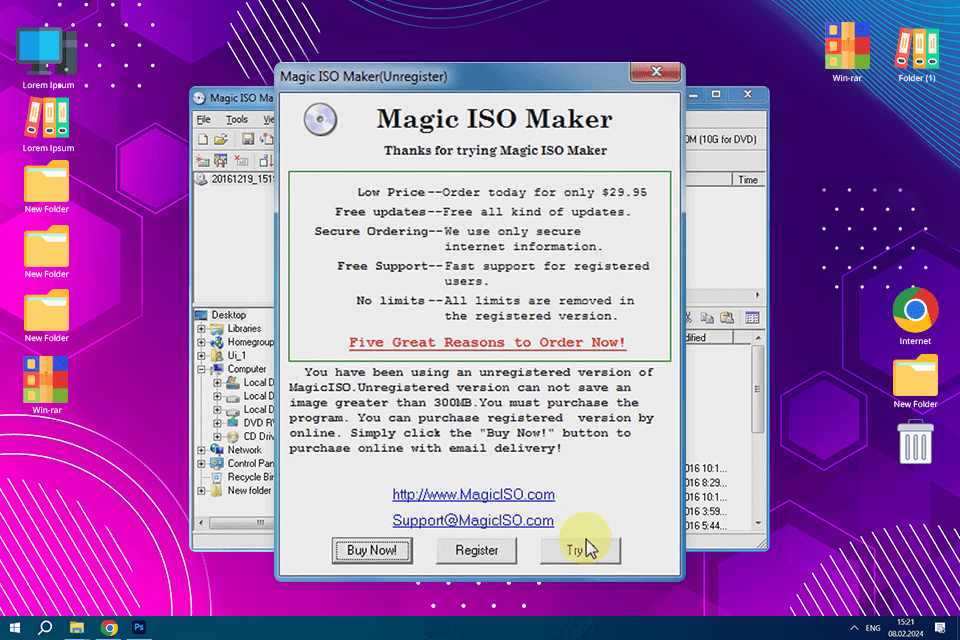Collapse the Computer tree node
Viewport: 960px width, 640px height.
(x=201, y=369)
